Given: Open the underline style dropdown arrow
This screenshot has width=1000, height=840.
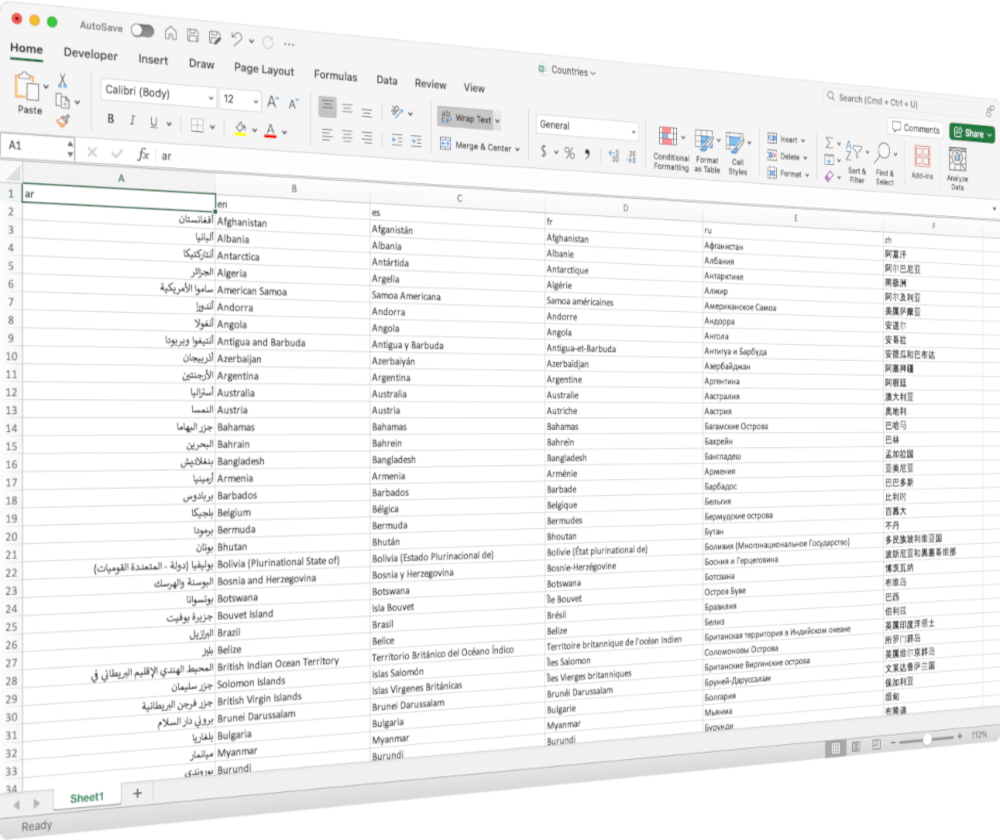Looking at the screenshot, I should coord(169,124).
